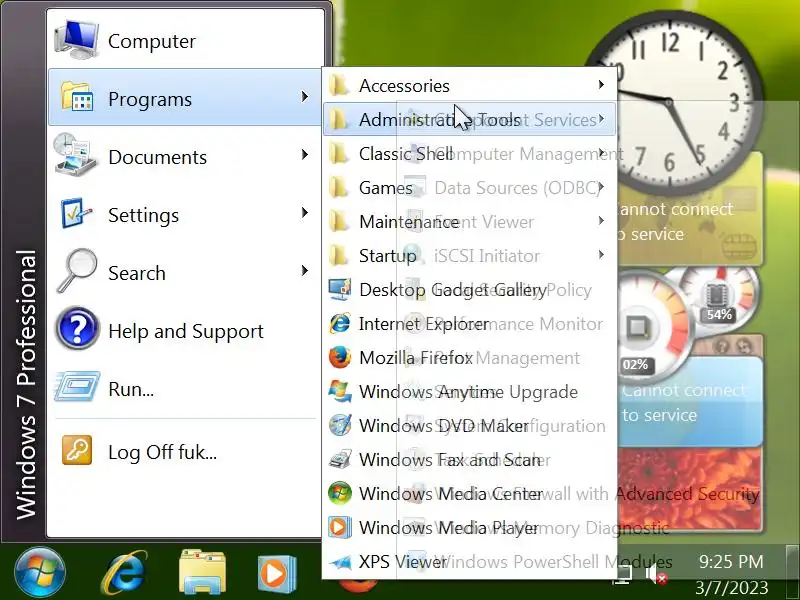Screen dimensions: 800x600
Task: Click the 9:25 PM taskbar clock
Action: pos(731,561)
